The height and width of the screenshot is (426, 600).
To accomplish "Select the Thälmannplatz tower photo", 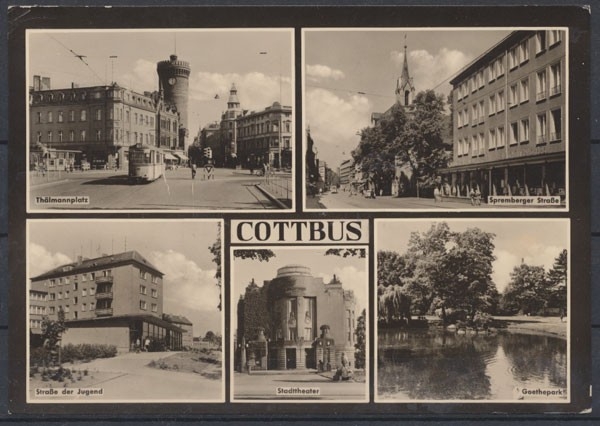I will coord(161,120).
